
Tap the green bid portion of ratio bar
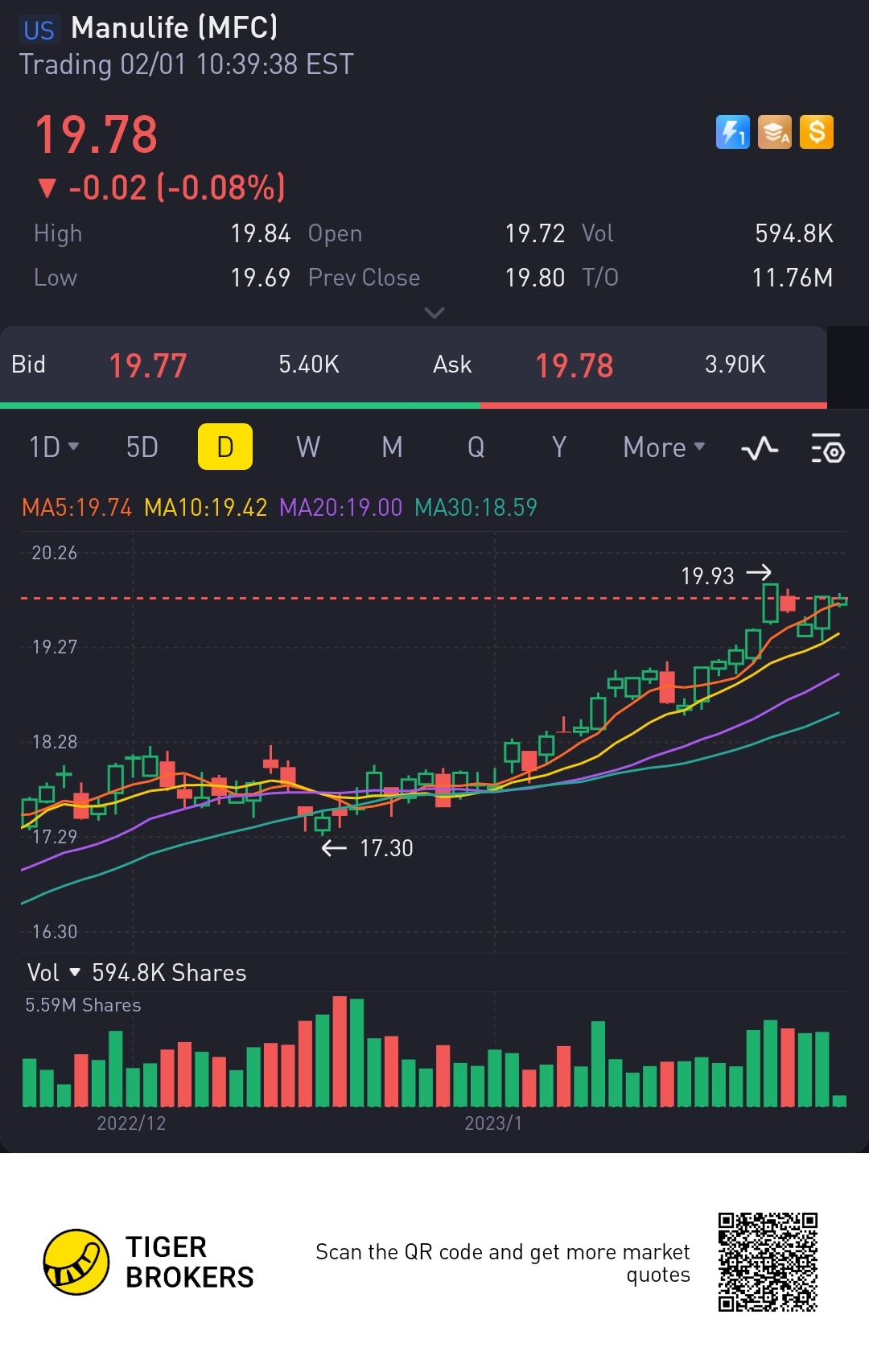point(240,406)
